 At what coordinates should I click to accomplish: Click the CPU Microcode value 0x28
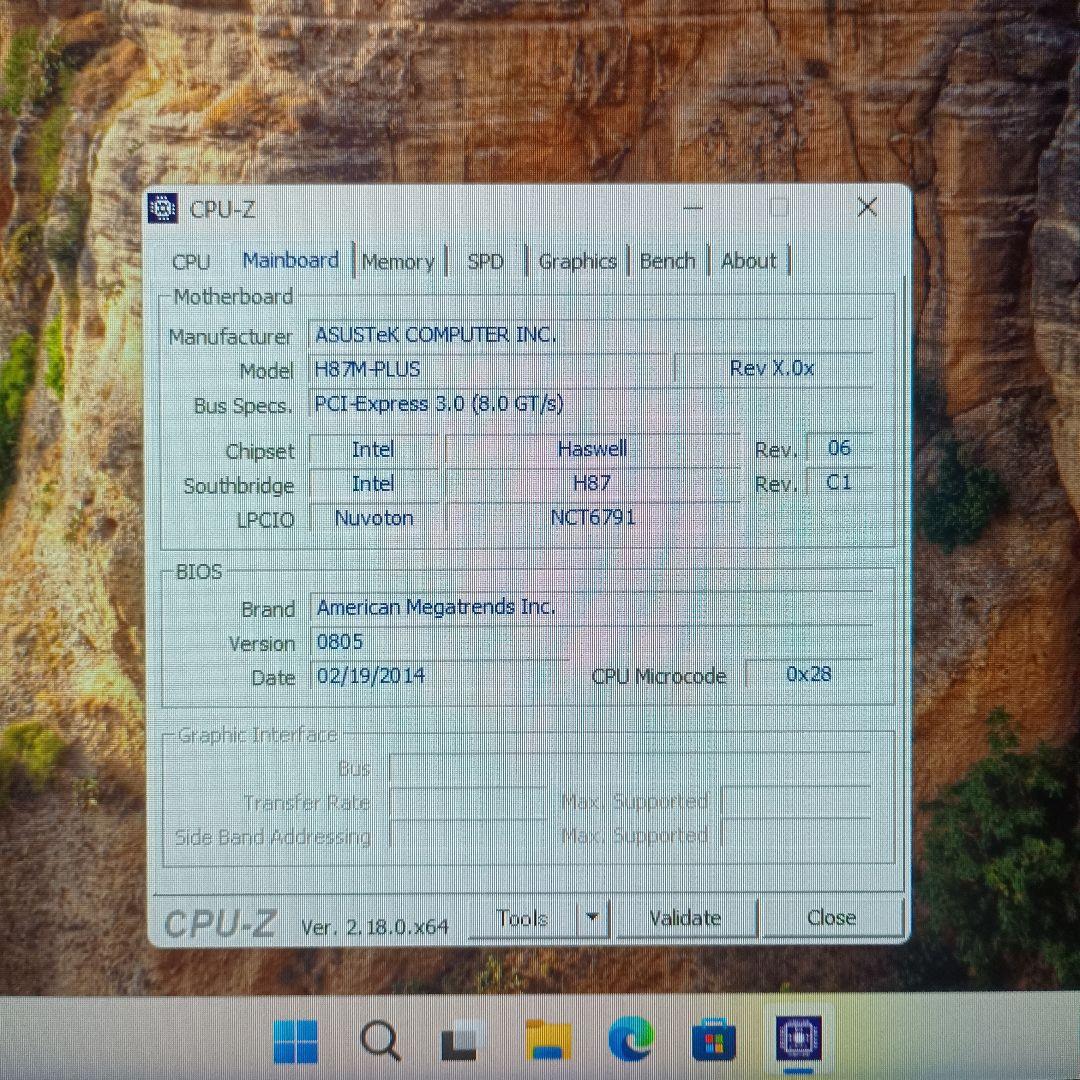tap(809, 674)
